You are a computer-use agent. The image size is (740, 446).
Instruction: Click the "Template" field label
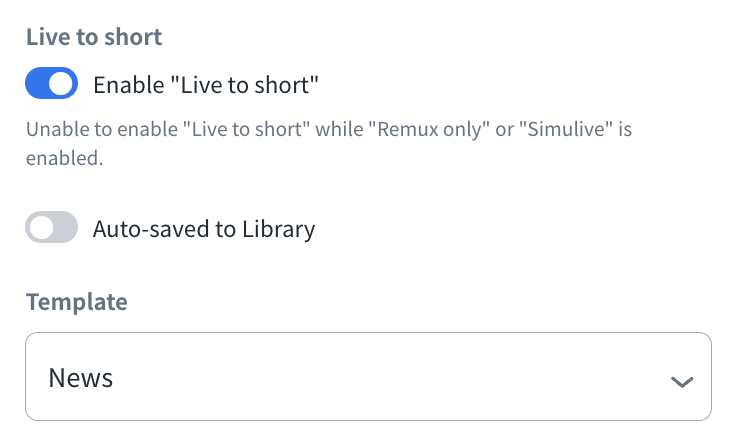[x=76, y=301]
